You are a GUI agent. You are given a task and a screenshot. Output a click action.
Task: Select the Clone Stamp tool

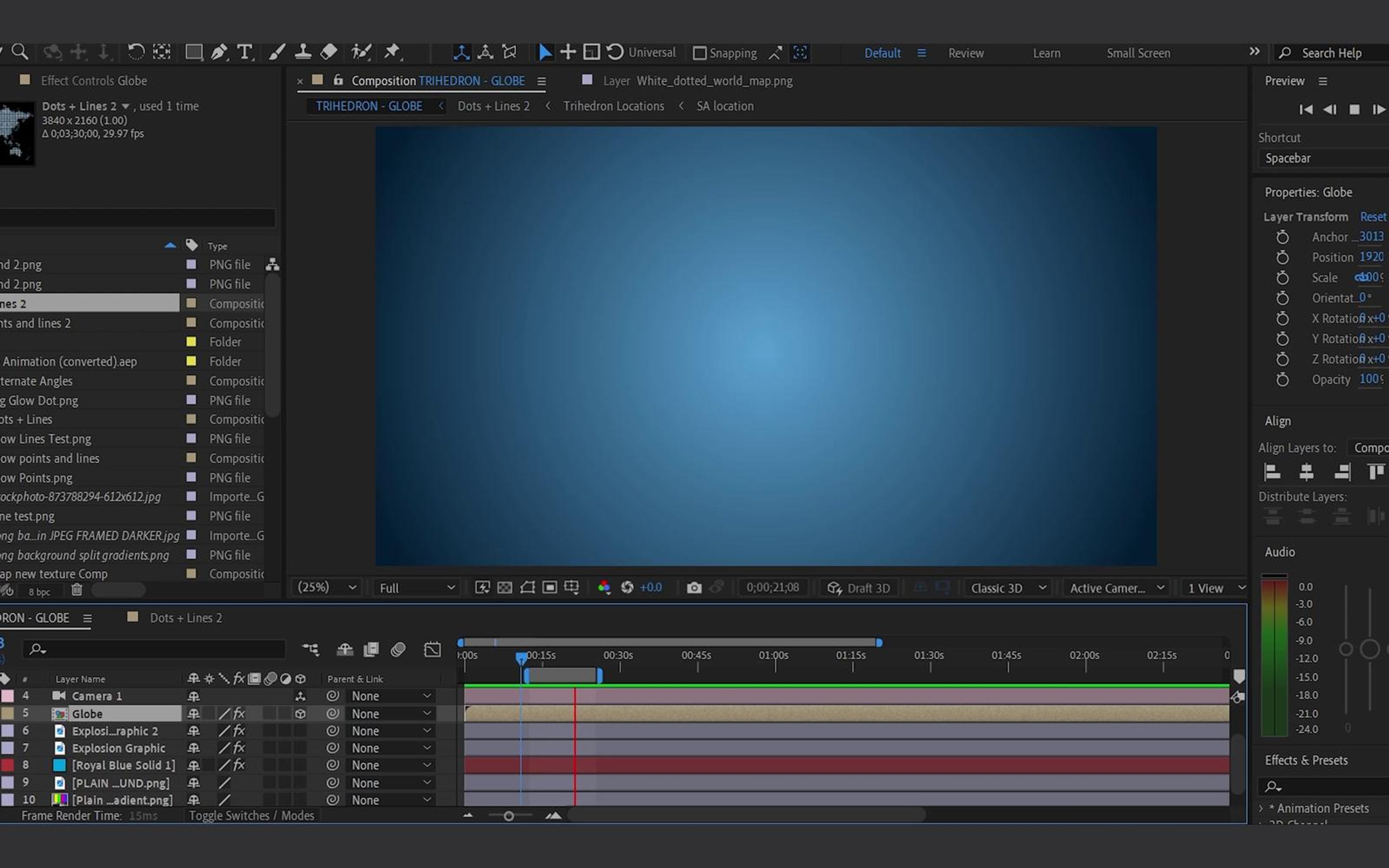coord(302,52)
